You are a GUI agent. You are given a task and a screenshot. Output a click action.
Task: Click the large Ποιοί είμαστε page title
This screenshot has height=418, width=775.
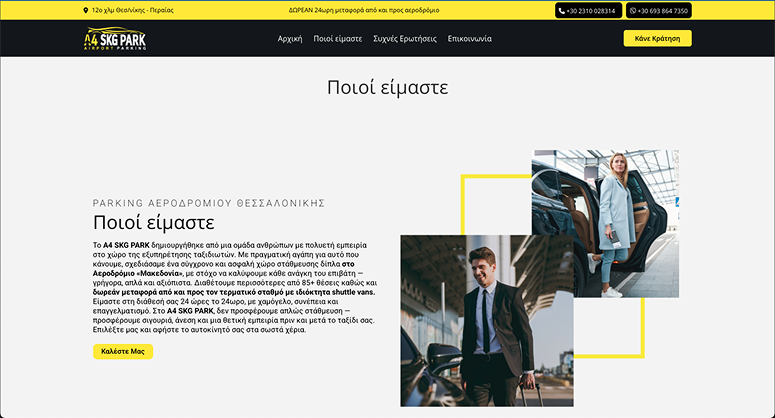pos(388,88)
